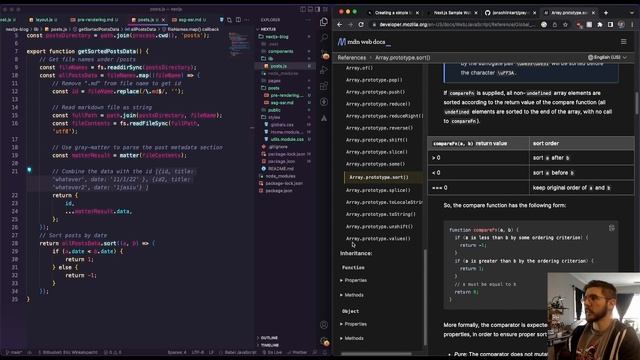Switch to the layout.js editor tab
Image resolution: width=640 pixels, height=360 pixels.
[x=44, y=20]
